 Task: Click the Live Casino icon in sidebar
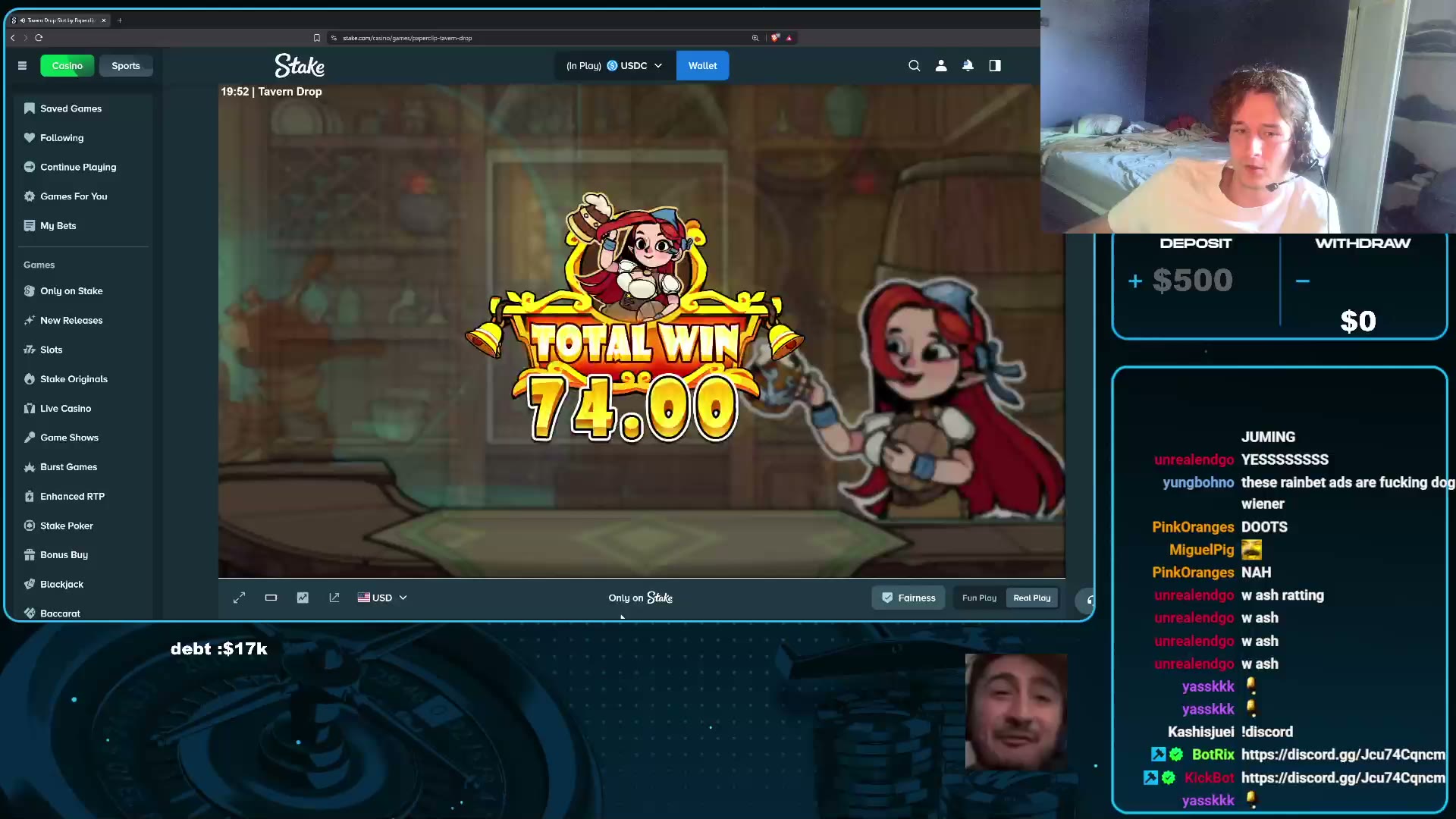tap(30, 409)
